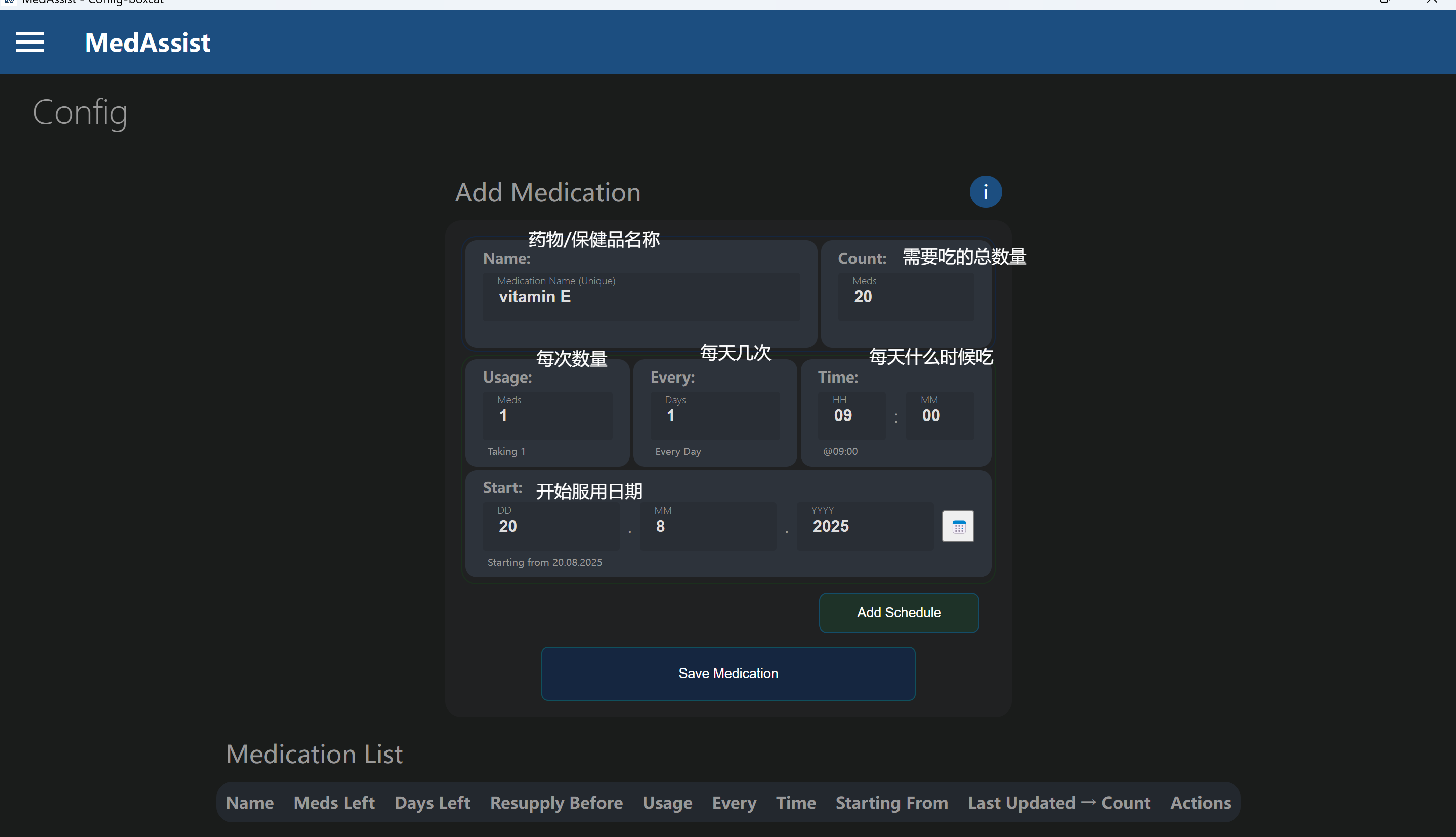Focus the Medication Name field
Image resolution: width=1456 pixels, height=837 pixels.
coord(641,297)
